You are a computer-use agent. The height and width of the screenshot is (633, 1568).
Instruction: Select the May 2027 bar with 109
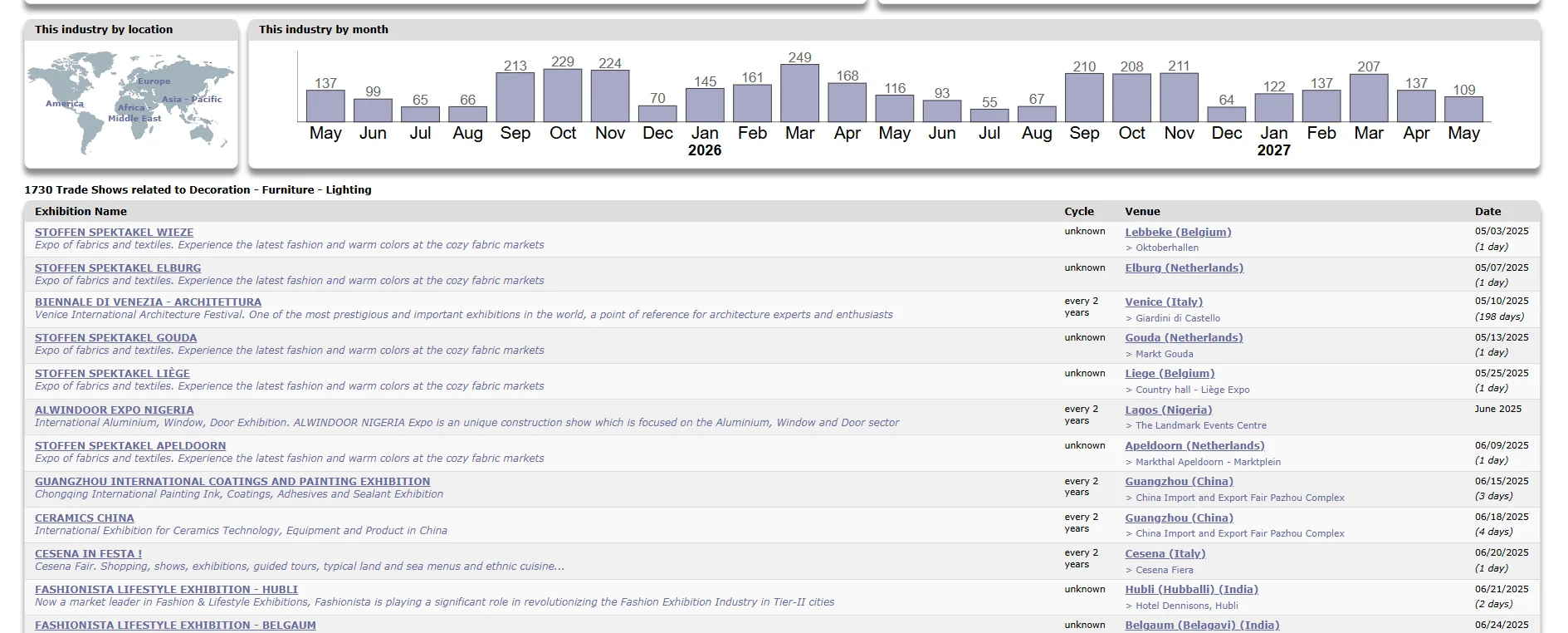(1463, 110)
